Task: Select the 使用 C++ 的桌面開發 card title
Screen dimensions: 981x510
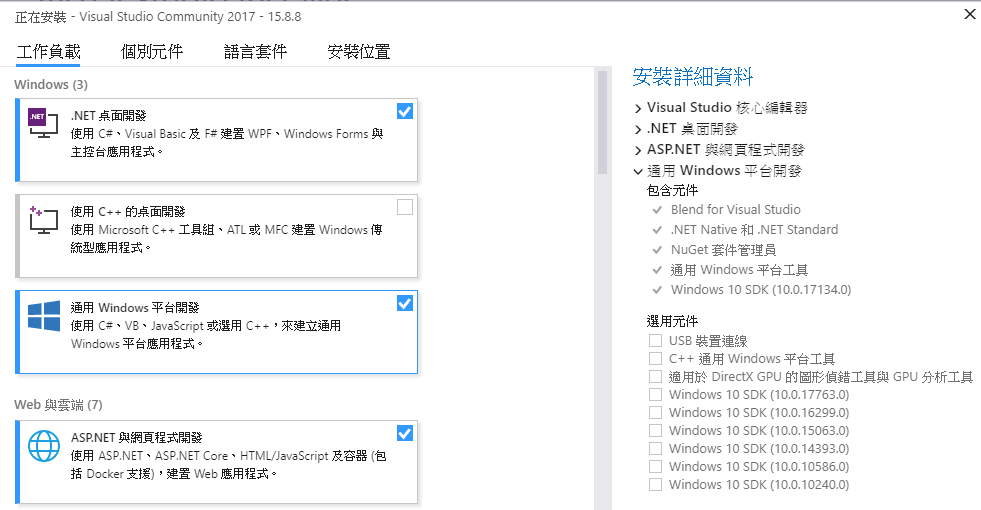Action: tap(128, 212)
